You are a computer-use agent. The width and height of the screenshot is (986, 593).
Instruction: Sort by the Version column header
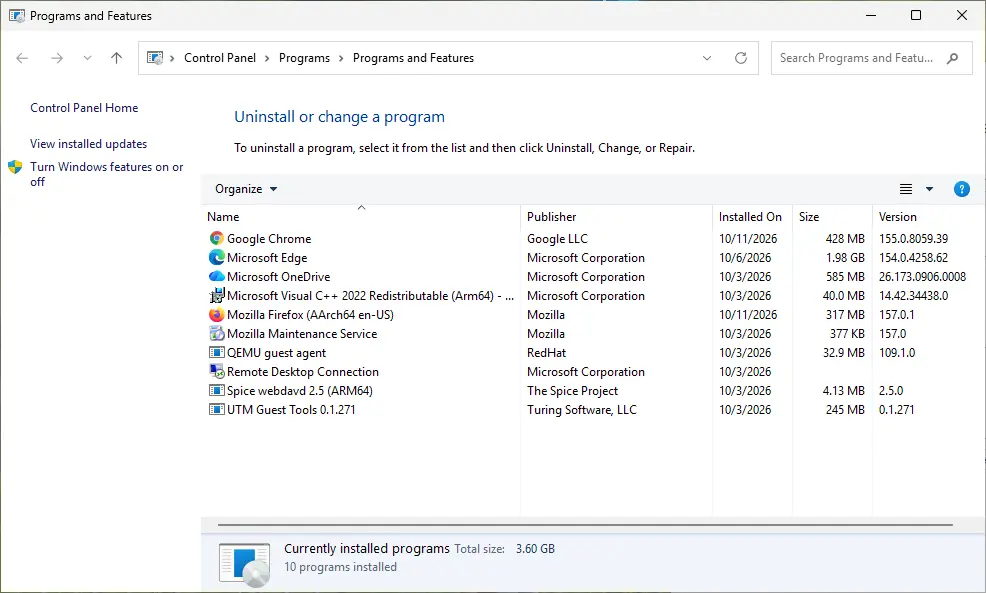click(x=928, y=216)
